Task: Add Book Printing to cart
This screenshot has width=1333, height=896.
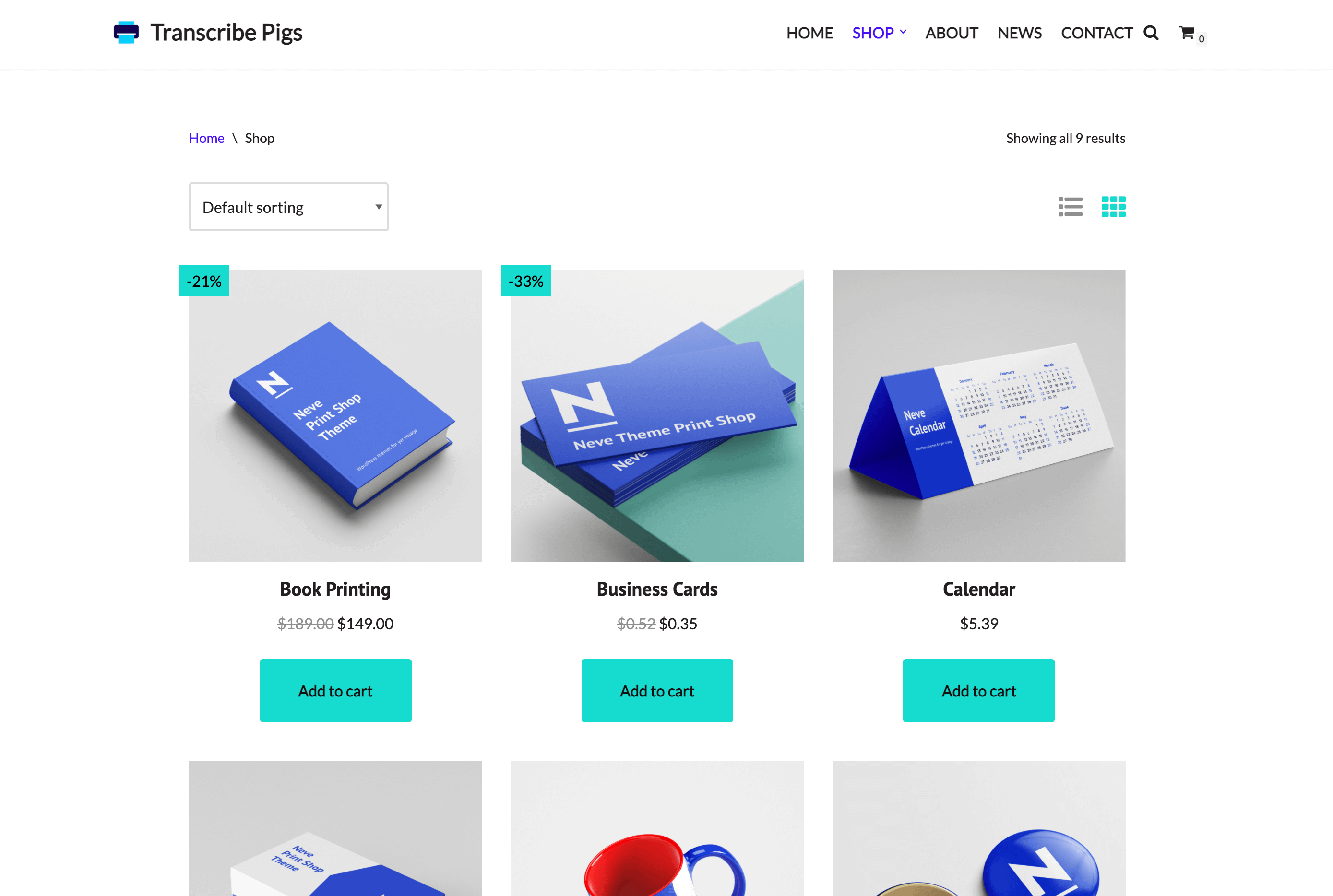Action: [335, 691]
